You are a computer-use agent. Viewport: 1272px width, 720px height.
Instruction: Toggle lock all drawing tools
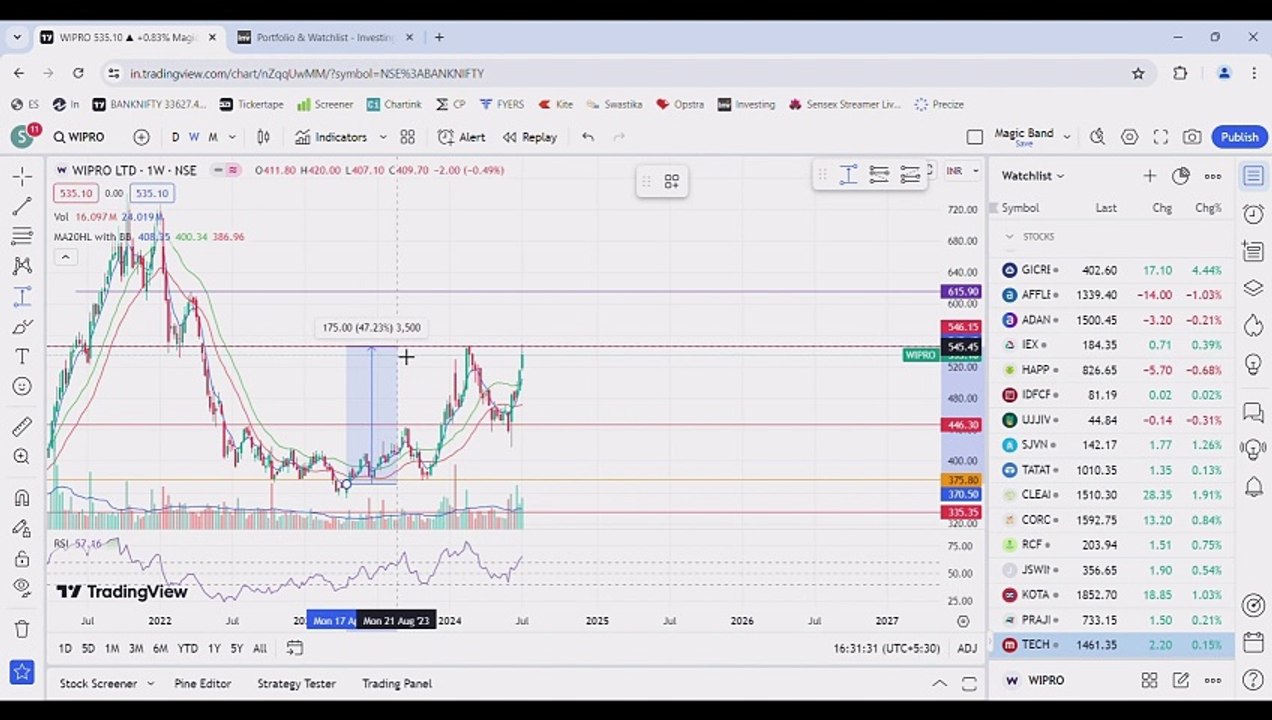tap(21, 559)
